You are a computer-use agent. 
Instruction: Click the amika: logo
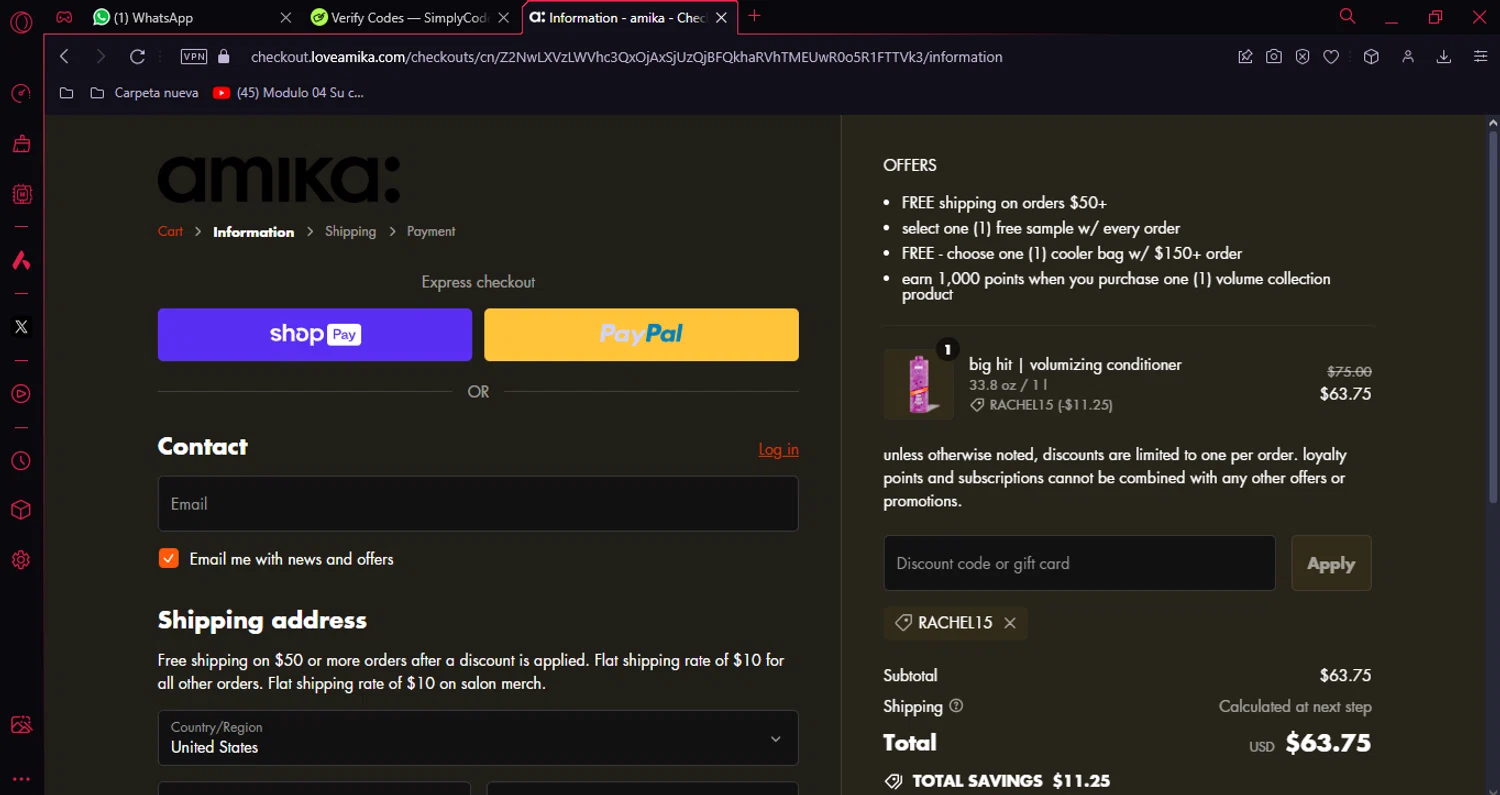279,180
